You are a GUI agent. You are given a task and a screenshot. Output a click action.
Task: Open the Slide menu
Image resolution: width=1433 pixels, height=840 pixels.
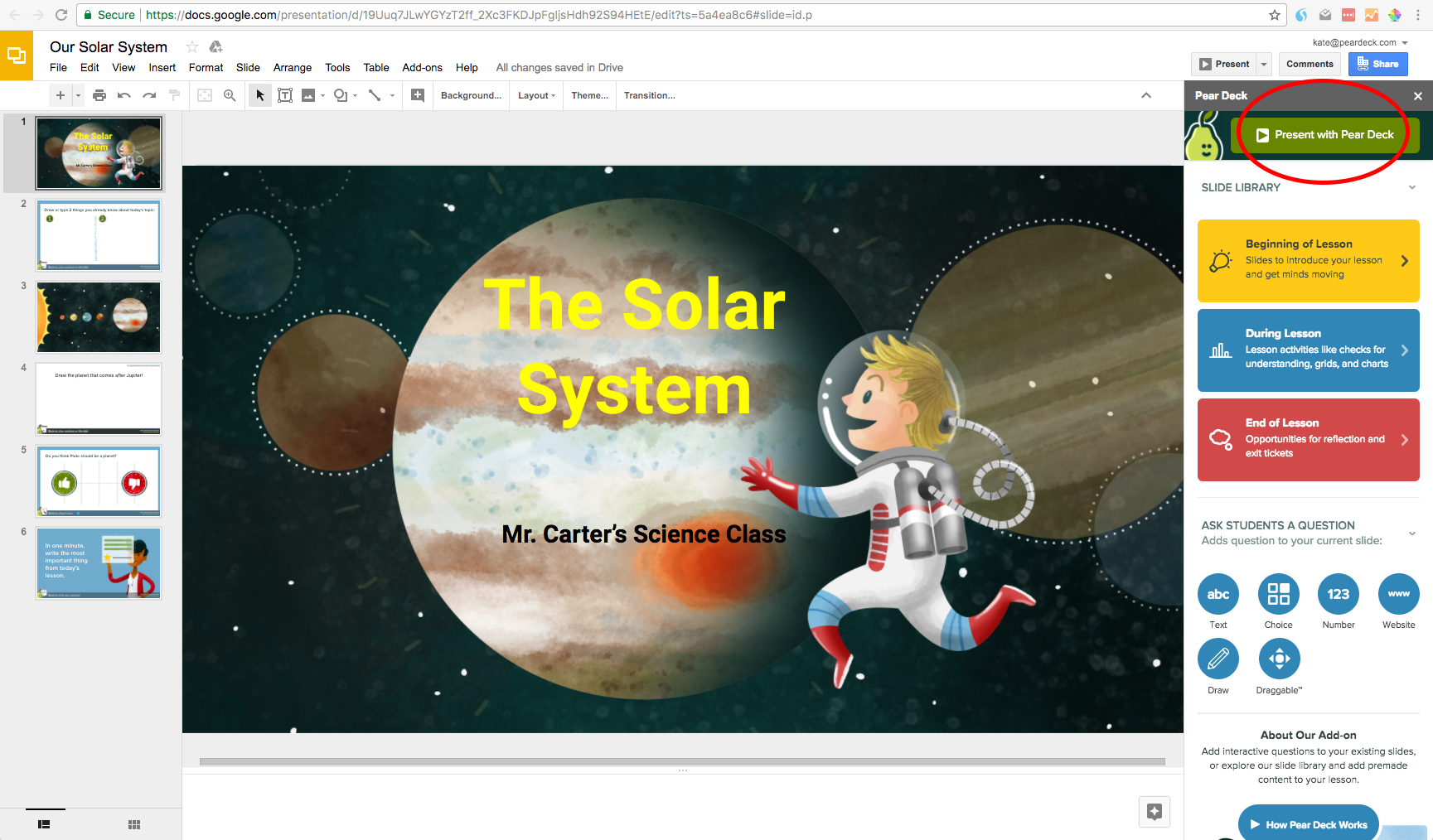pos(248,68)
